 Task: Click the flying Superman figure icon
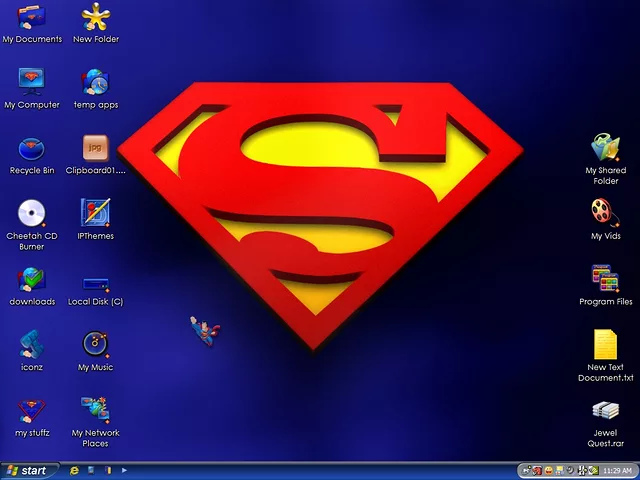205,331
